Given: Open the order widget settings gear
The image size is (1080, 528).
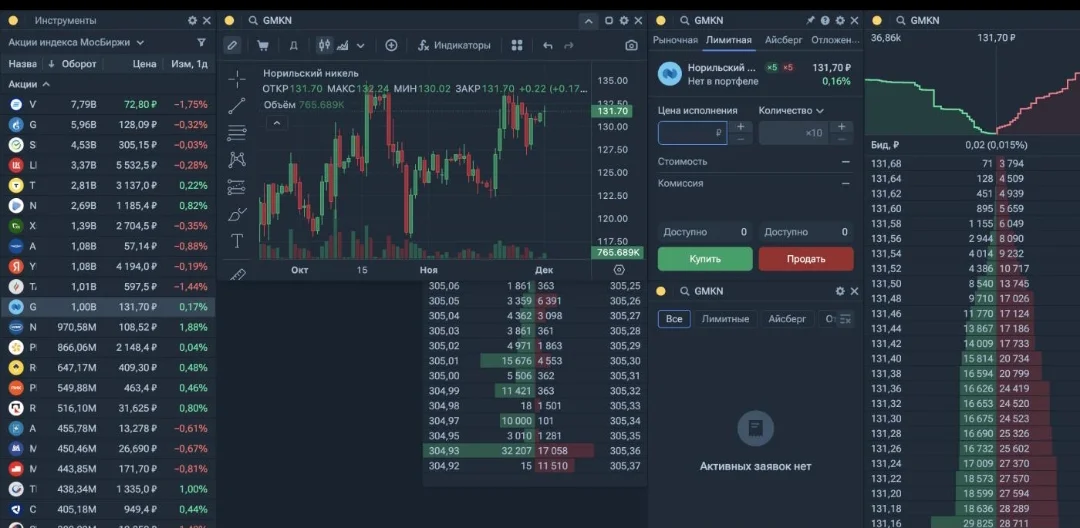Looking at the screenshot, I should (840, 21).
